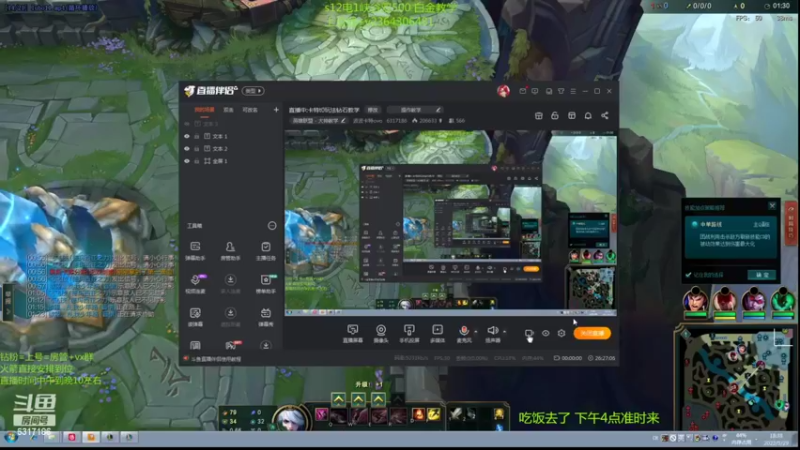Open the usage tutorial link at bottom left
Screen dimensions: 800x450
pyautogui.click(x=216, y=359)
